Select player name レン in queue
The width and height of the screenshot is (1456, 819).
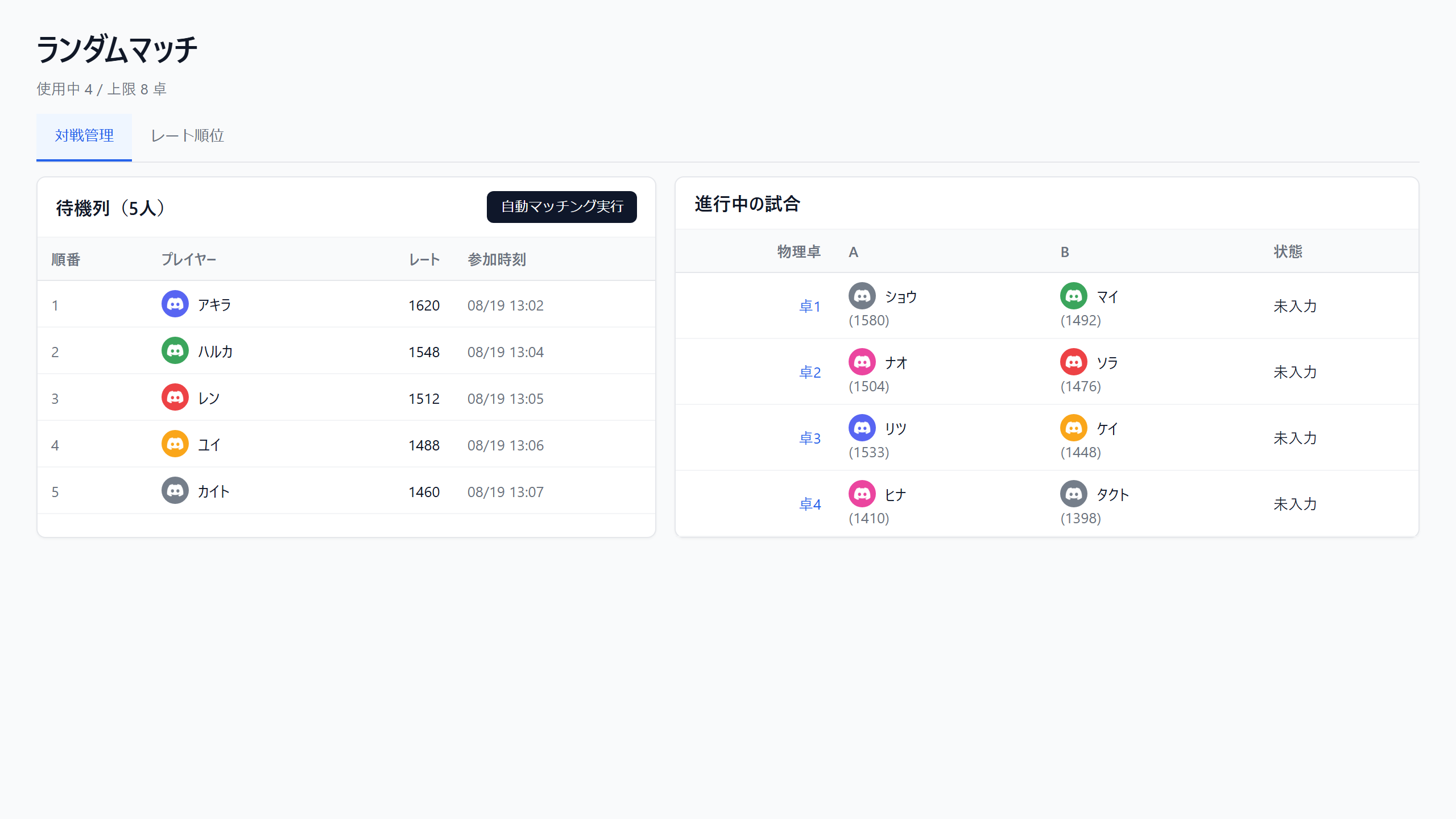(x=209, y=398)
